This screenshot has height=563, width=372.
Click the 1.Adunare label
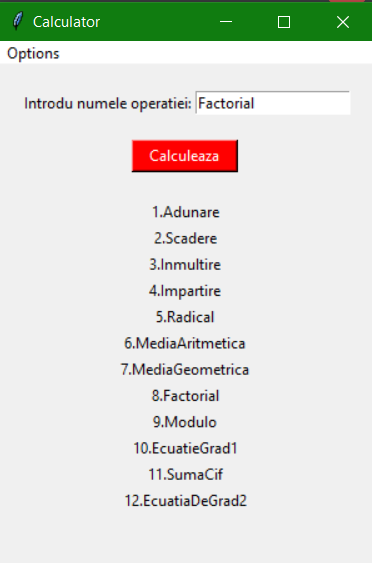point(185,212)
